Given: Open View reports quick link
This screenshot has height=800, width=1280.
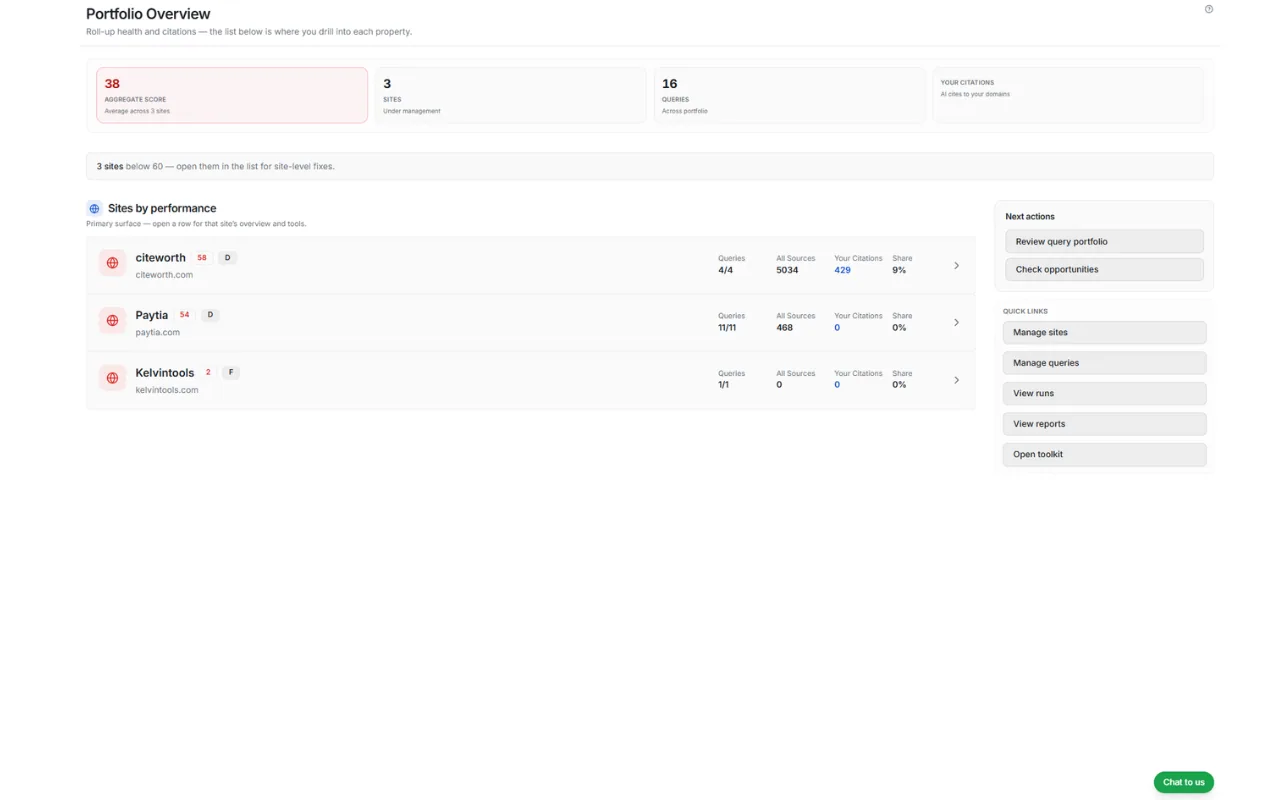Looking at the screenshot, I should pos(1104,424).
